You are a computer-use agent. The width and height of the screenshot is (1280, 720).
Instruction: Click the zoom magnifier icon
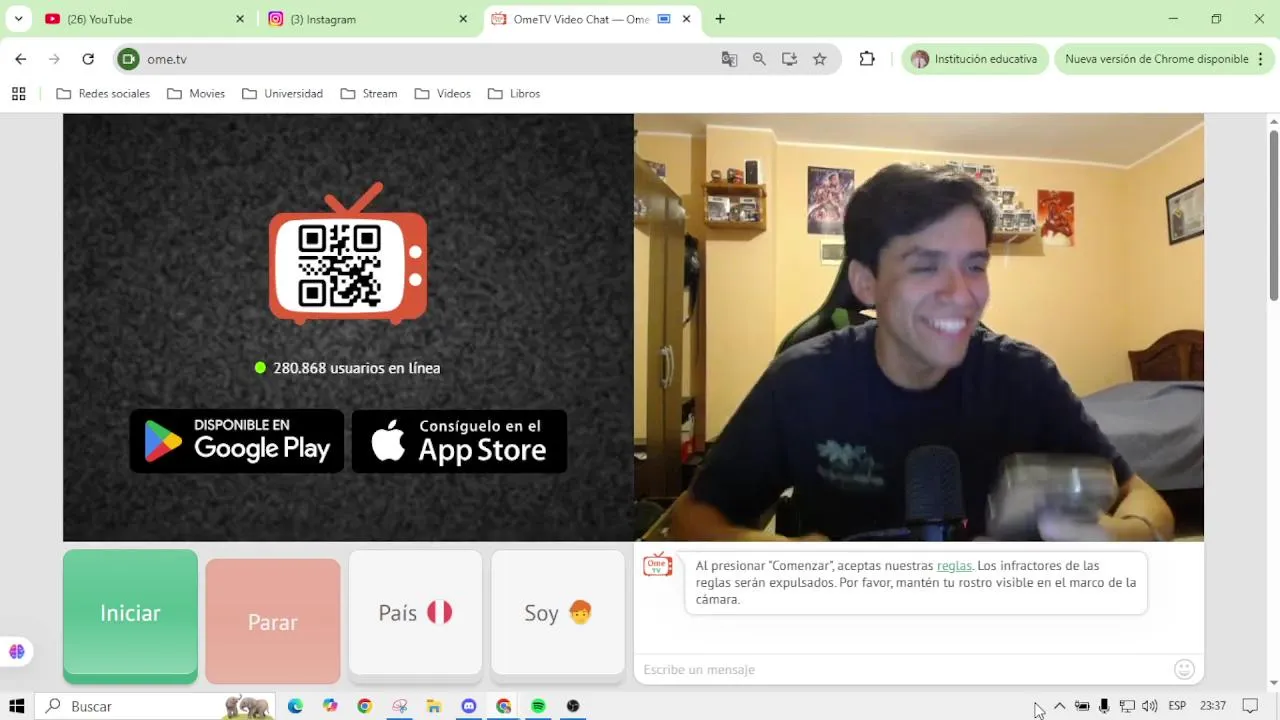[759, 59]
